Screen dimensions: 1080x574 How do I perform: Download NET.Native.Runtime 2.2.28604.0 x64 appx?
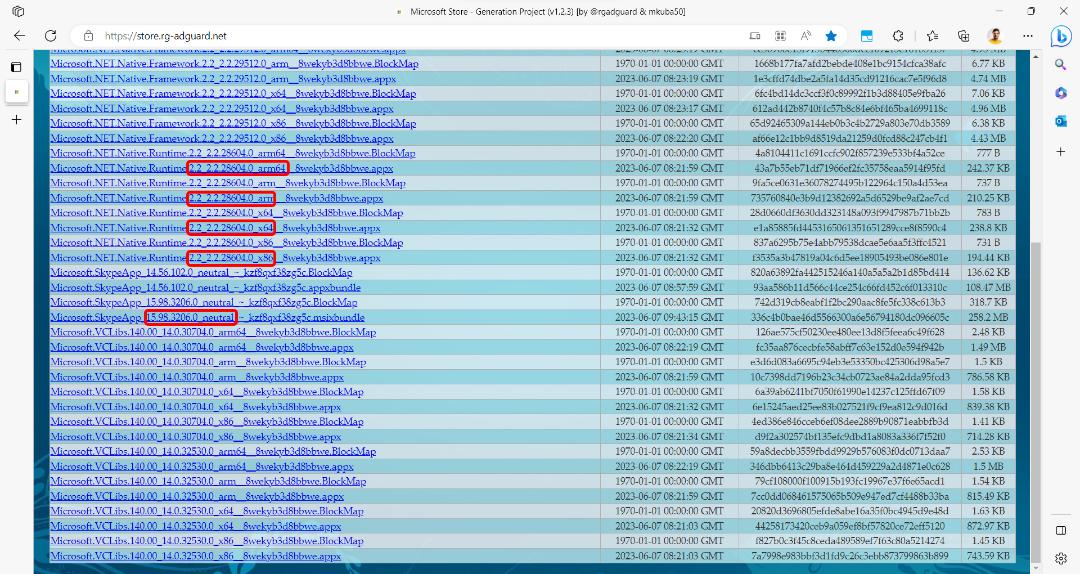pyautogui.click(x=215, y=227)
